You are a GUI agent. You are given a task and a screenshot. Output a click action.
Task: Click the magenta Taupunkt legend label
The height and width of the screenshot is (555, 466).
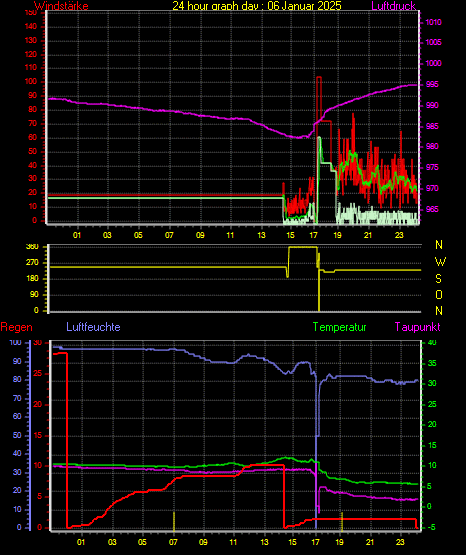coord(418,327)
